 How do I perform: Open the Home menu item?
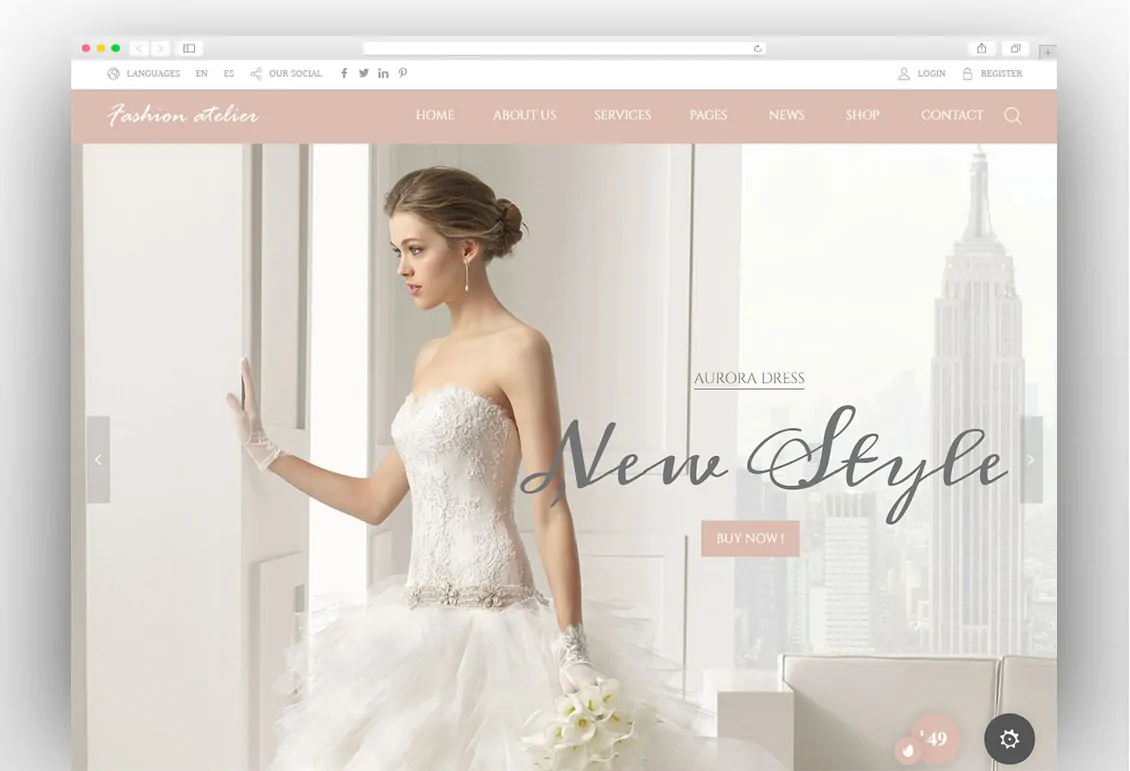coord(435,115)
